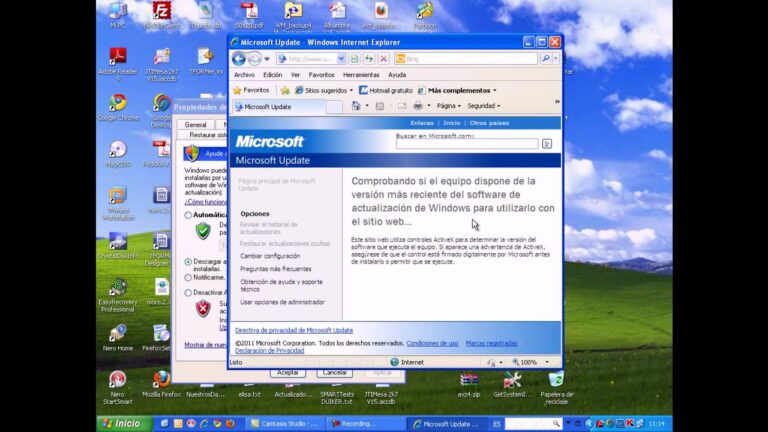Screen dimensions: 768x432
Task: Click Usar opciones de administrador
Action: coord(282,302)
